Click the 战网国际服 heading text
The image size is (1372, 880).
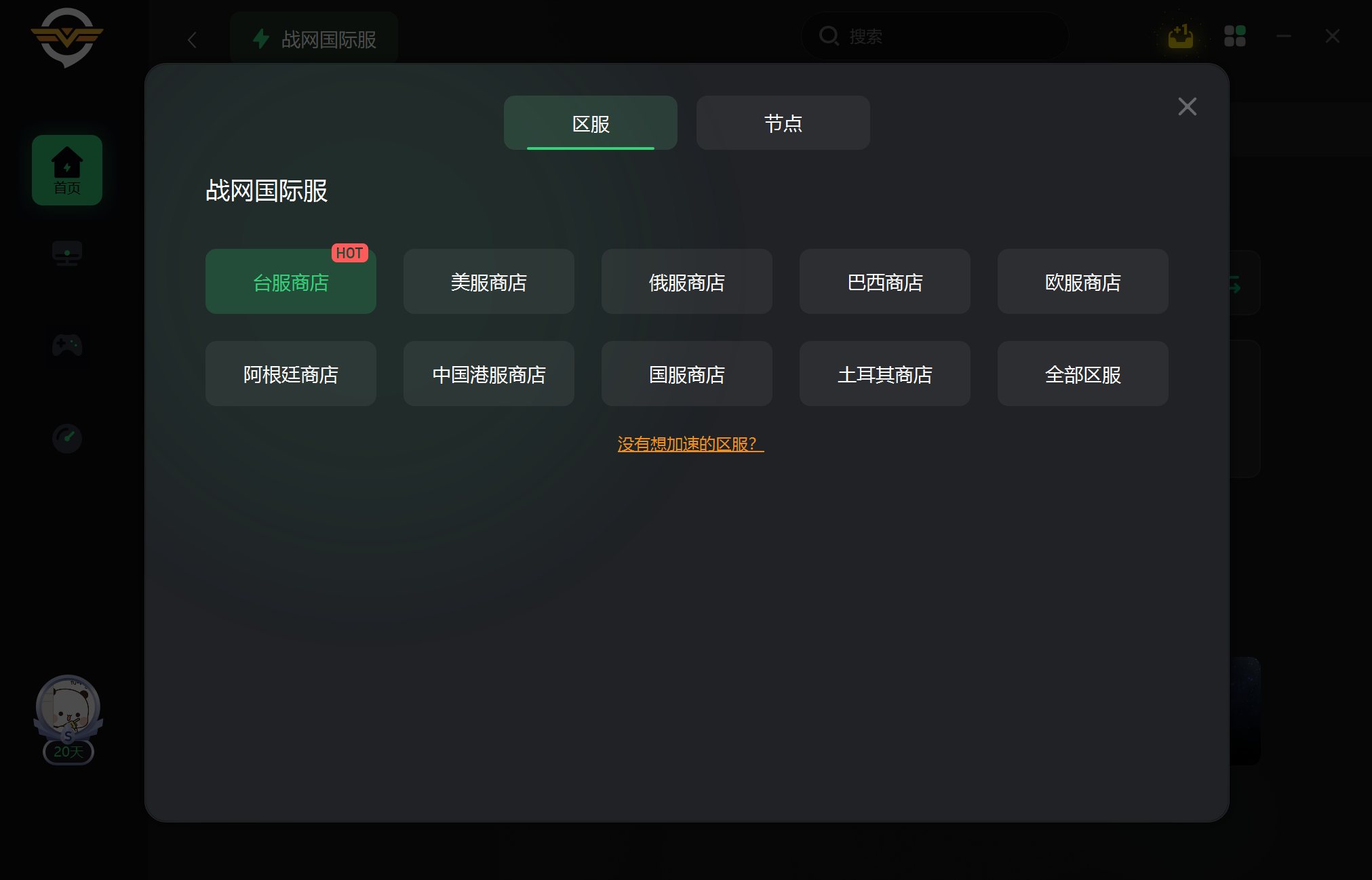[267, 191]
